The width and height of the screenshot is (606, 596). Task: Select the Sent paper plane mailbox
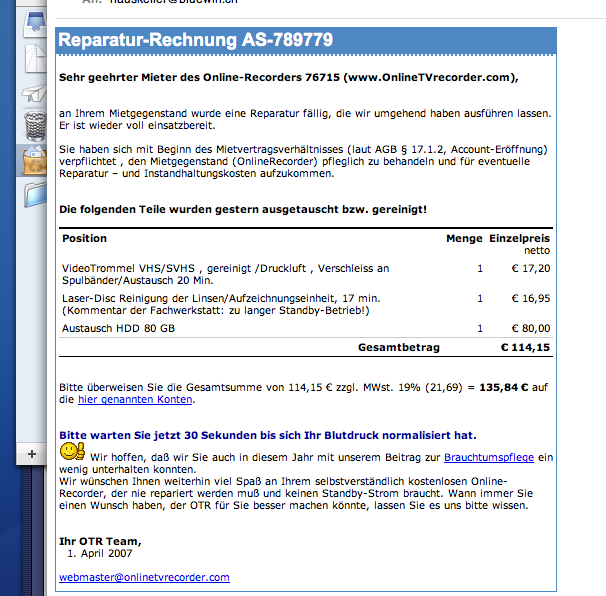pyautogui.click(x=34, y=94)
